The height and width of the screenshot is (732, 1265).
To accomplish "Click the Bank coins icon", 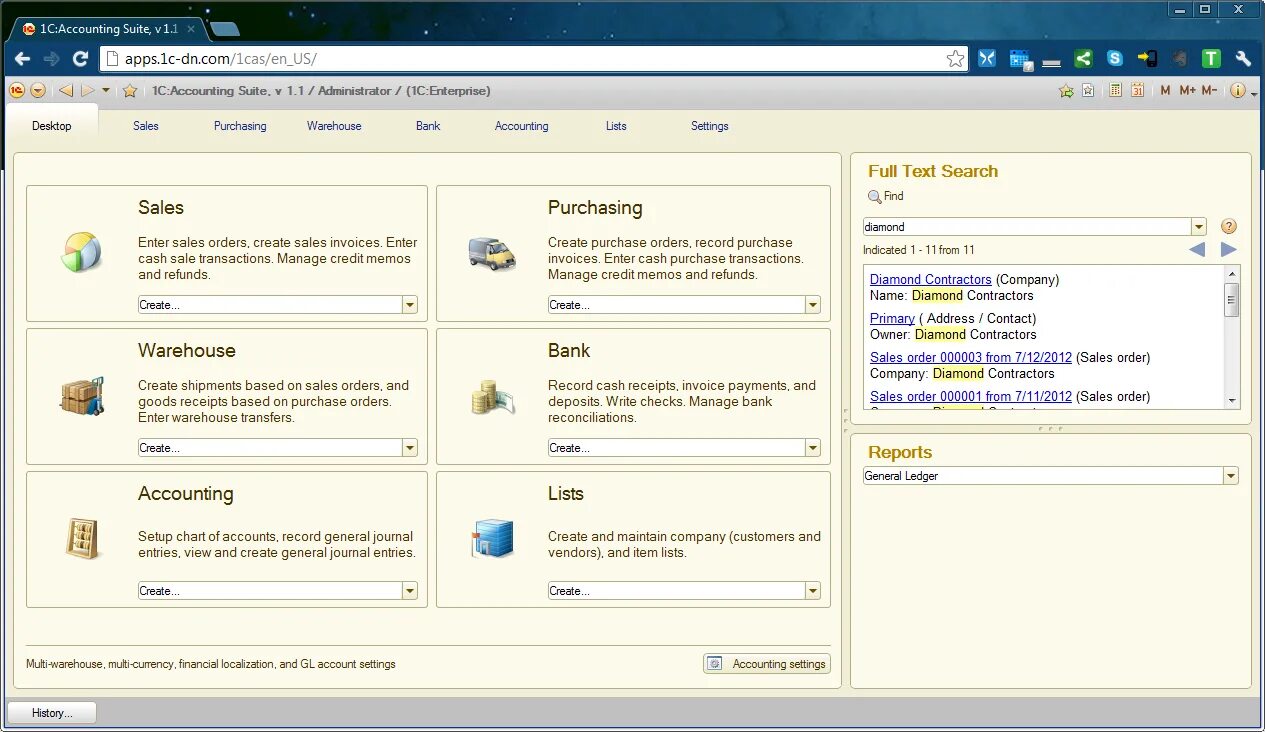I will coord(493,397).
